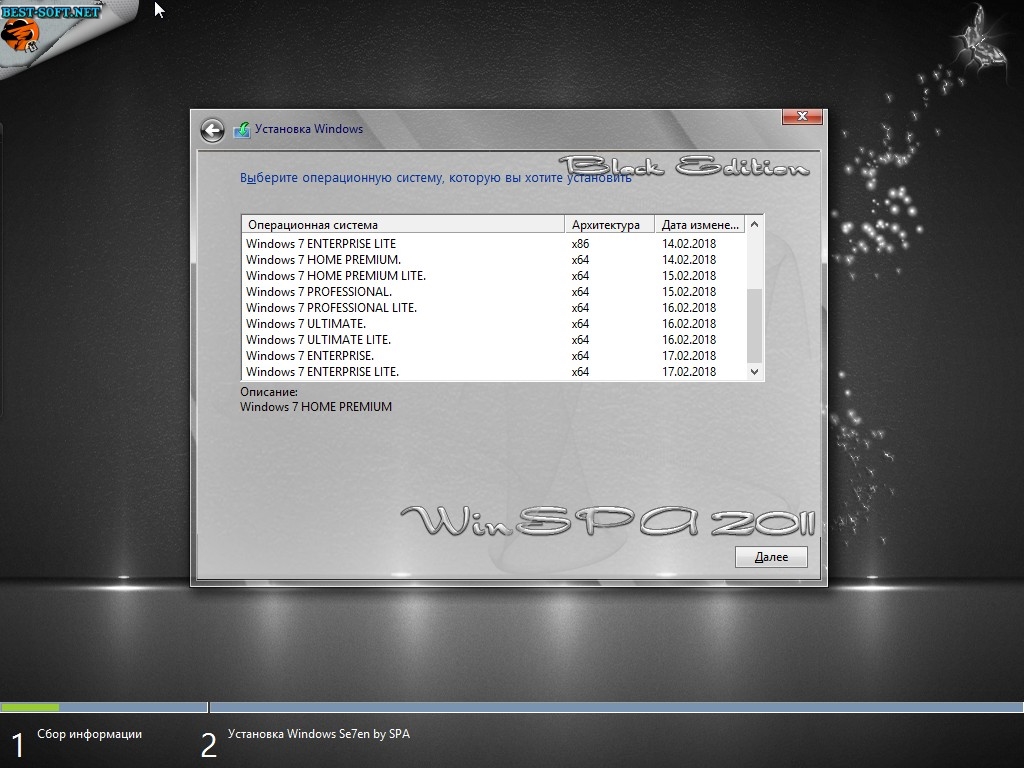This screenshot has width=1024, height=768.
Task: Select Windows 7 ENTERPRISE LITE. x64 row
Action: tap(494, 372)
